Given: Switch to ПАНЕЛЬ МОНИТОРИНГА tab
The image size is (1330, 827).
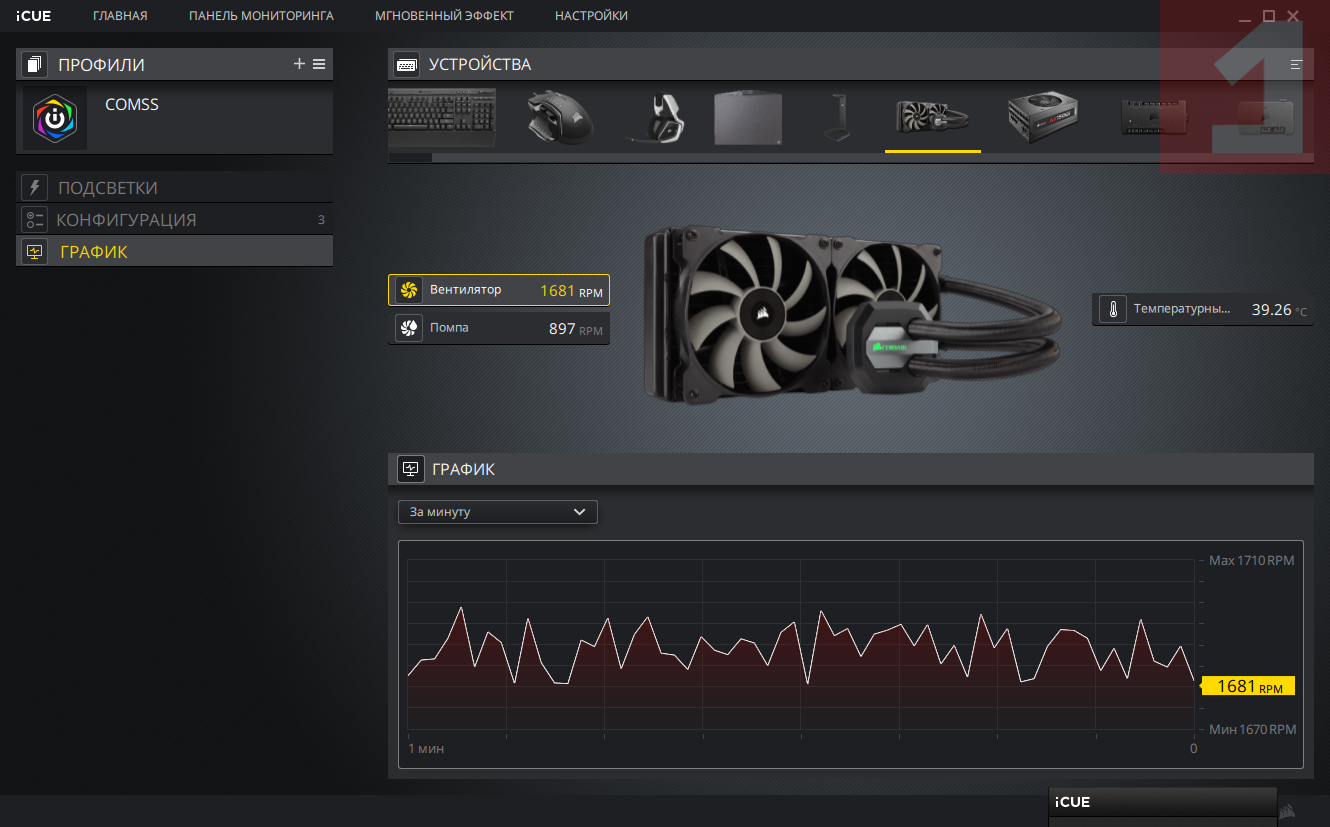Looking at the screenshot, I should (261, 16).
